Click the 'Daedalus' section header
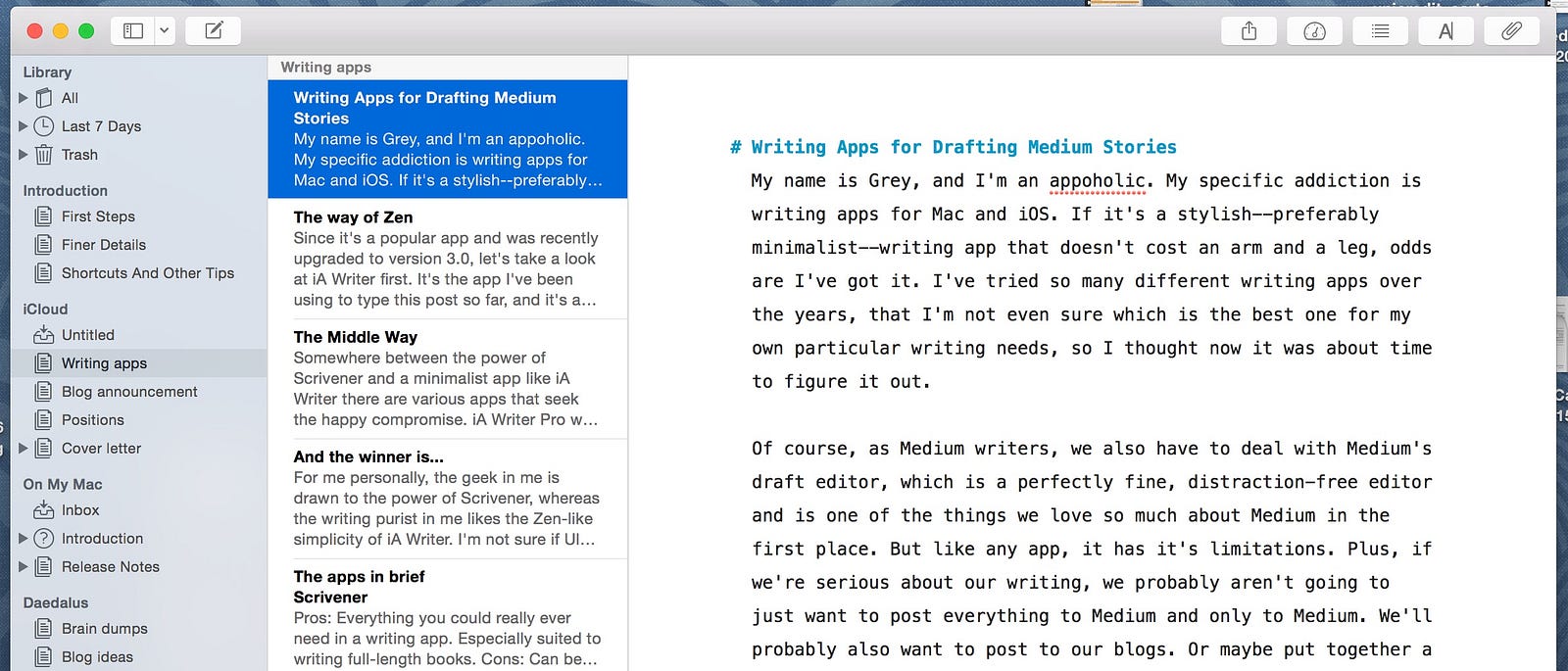Viewport: 1568px width, 671px height. 56,603
